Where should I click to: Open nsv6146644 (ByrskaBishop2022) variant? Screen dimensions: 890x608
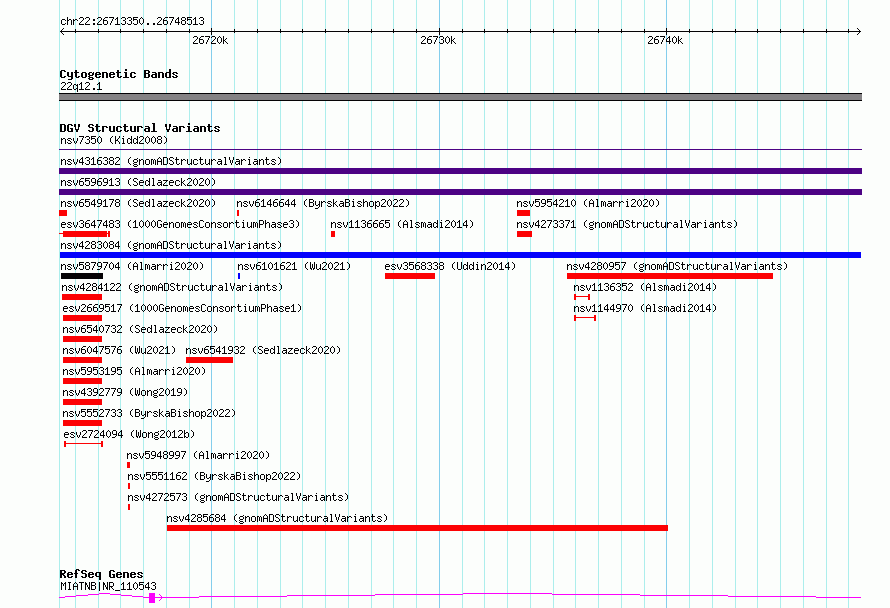click(323, 203)
